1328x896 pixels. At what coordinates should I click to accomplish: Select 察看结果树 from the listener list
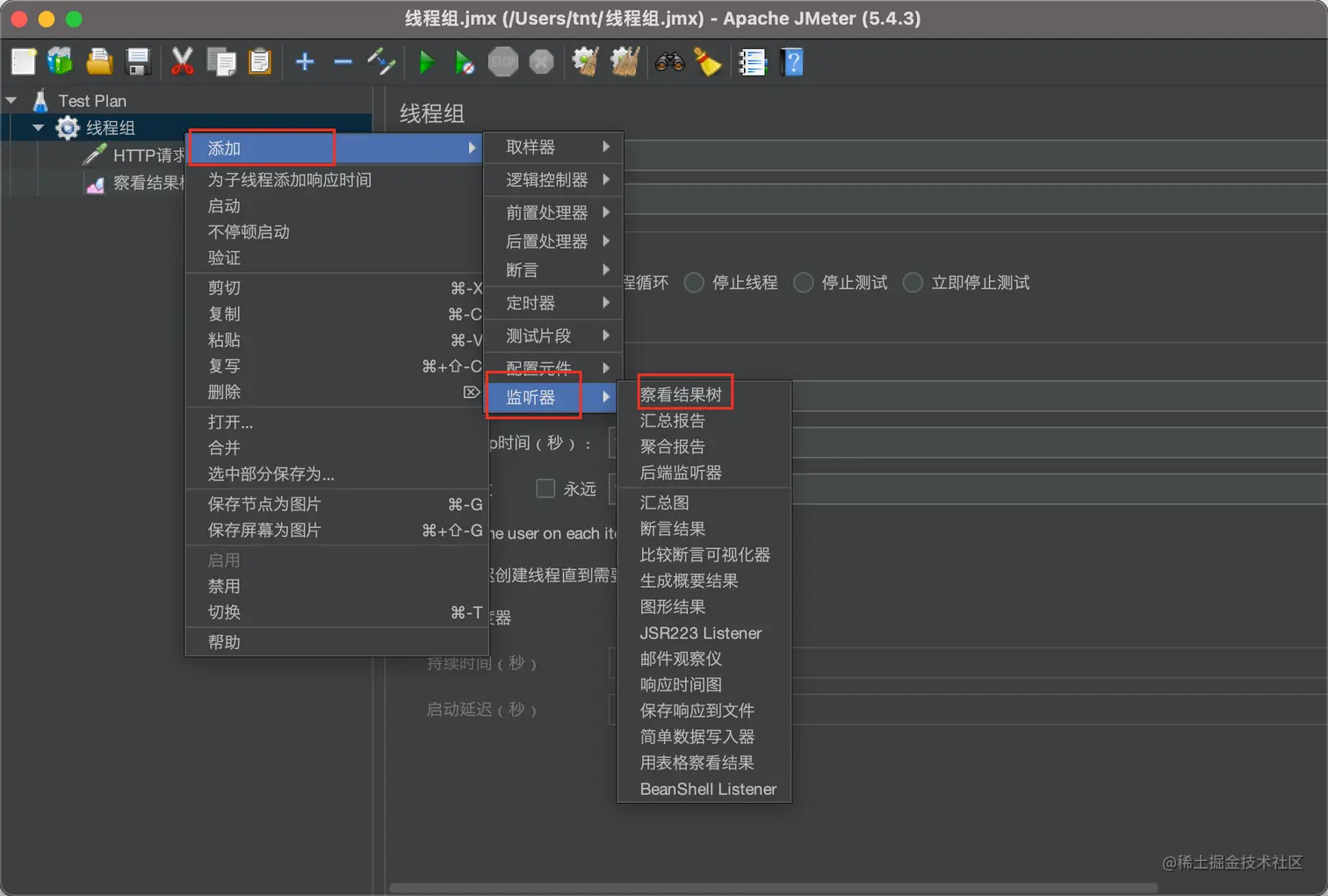704,394
